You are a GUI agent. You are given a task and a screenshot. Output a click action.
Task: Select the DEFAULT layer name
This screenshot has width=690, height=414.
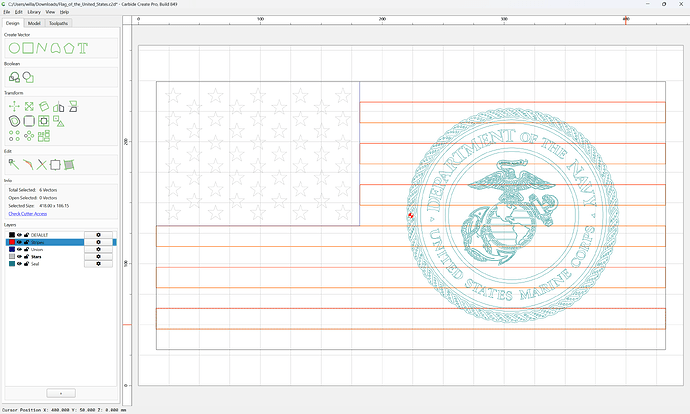coord(39,235)
